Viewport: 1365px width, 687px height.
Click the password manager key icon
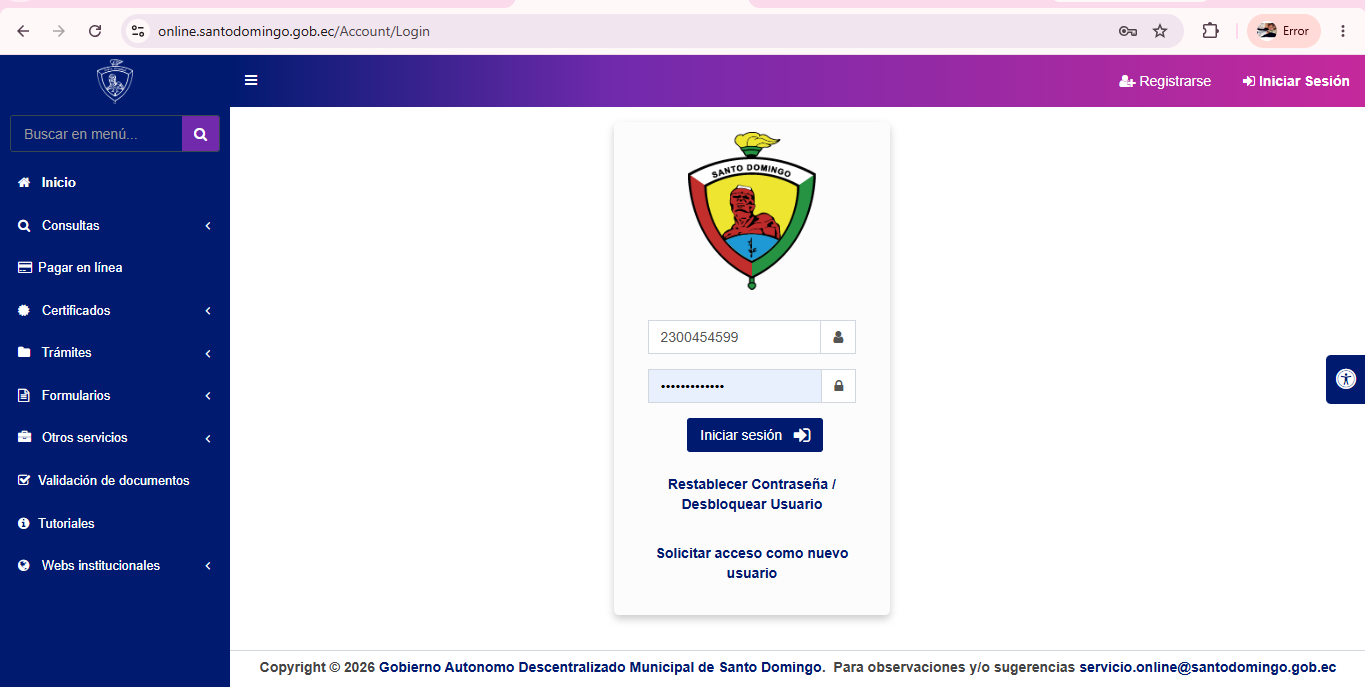point(1128,31)
